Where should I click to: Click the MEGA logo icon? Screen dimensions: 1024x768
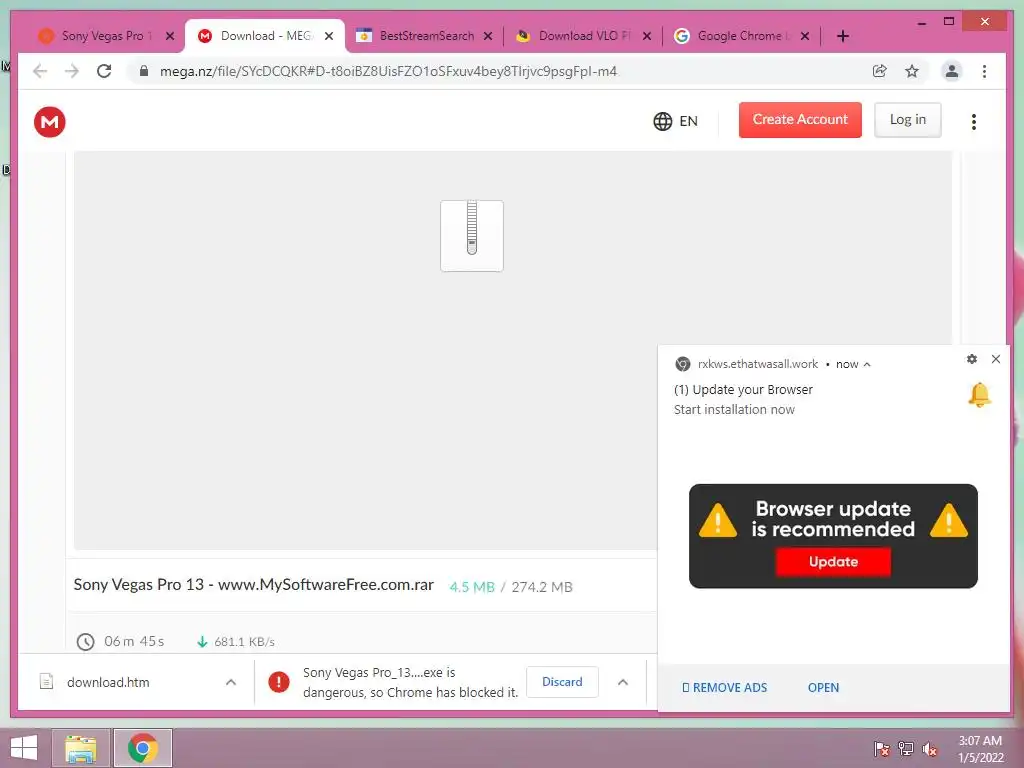click(50, 121)
